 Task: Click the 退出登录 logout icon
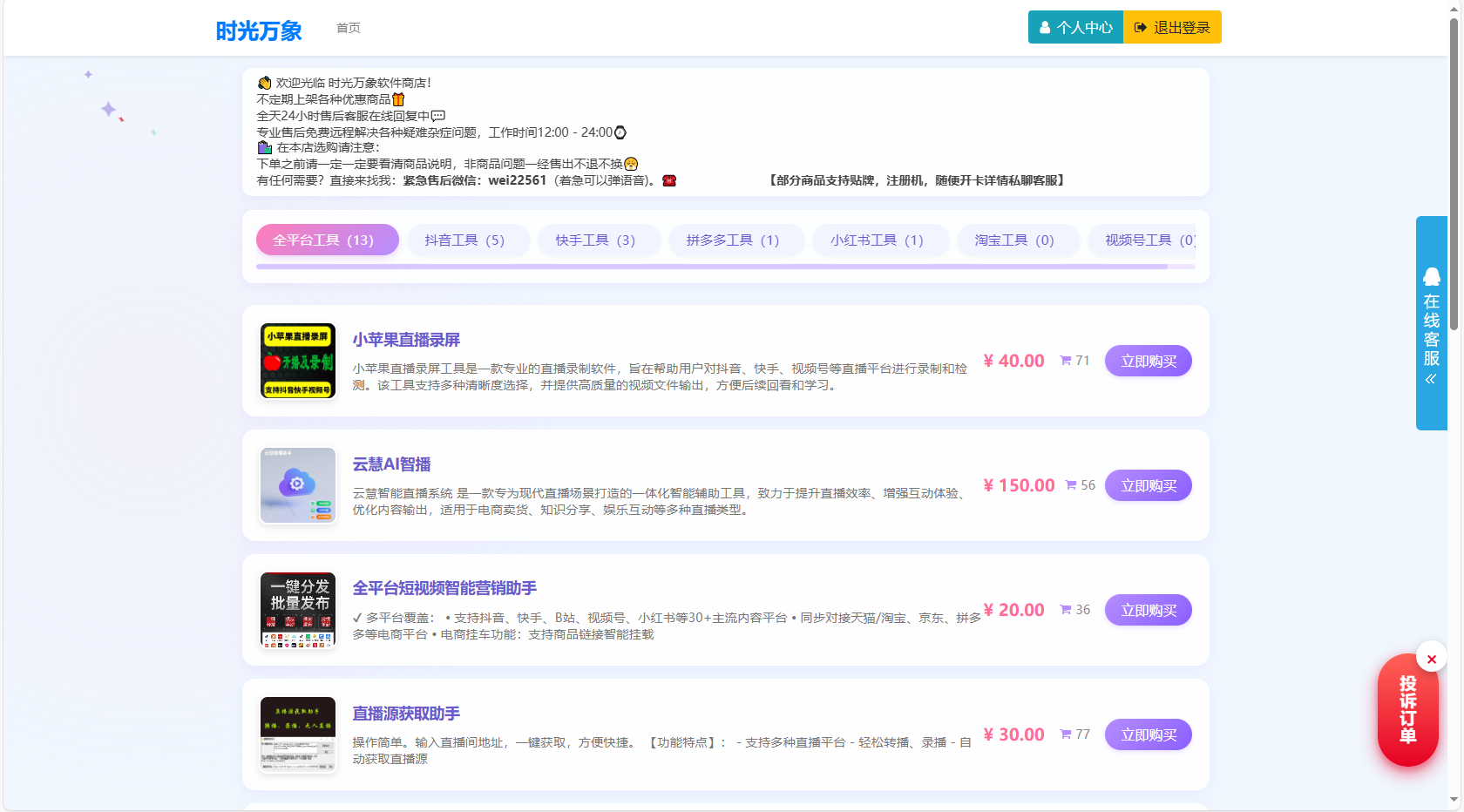1142,27
